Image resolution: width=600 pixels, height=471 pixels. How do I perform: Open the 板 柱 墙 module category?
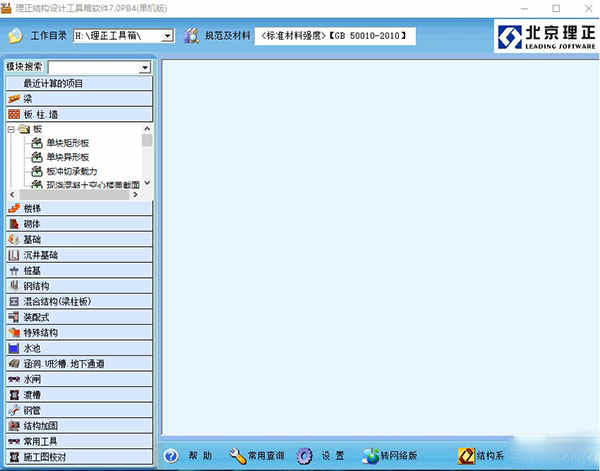click(x=79, y=114)
